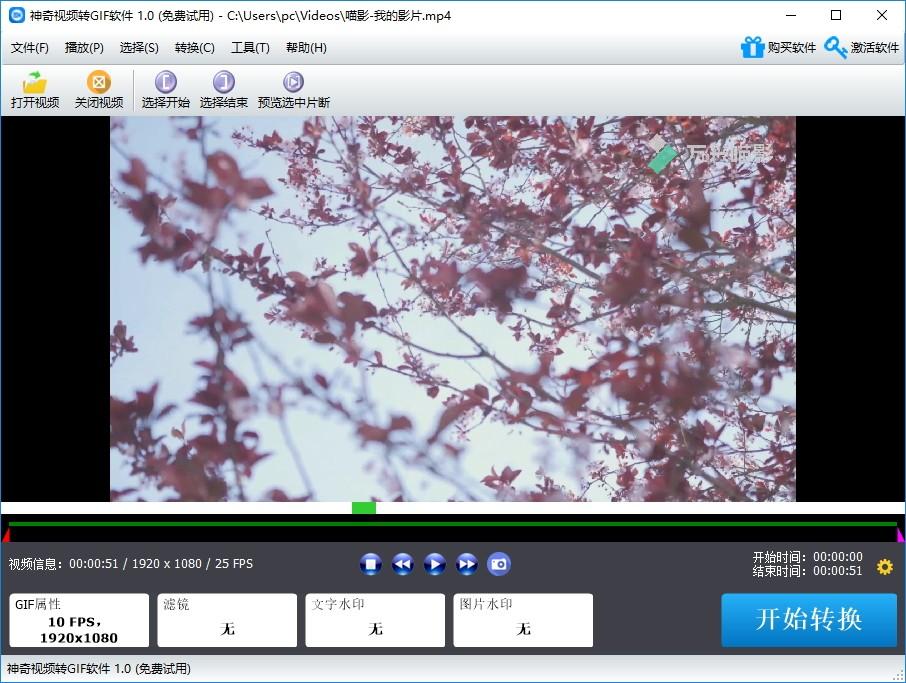Viewport: 906px width, 683px height.
Task: Open the Filter (滤镜) option box
Action: coord(227,620)
